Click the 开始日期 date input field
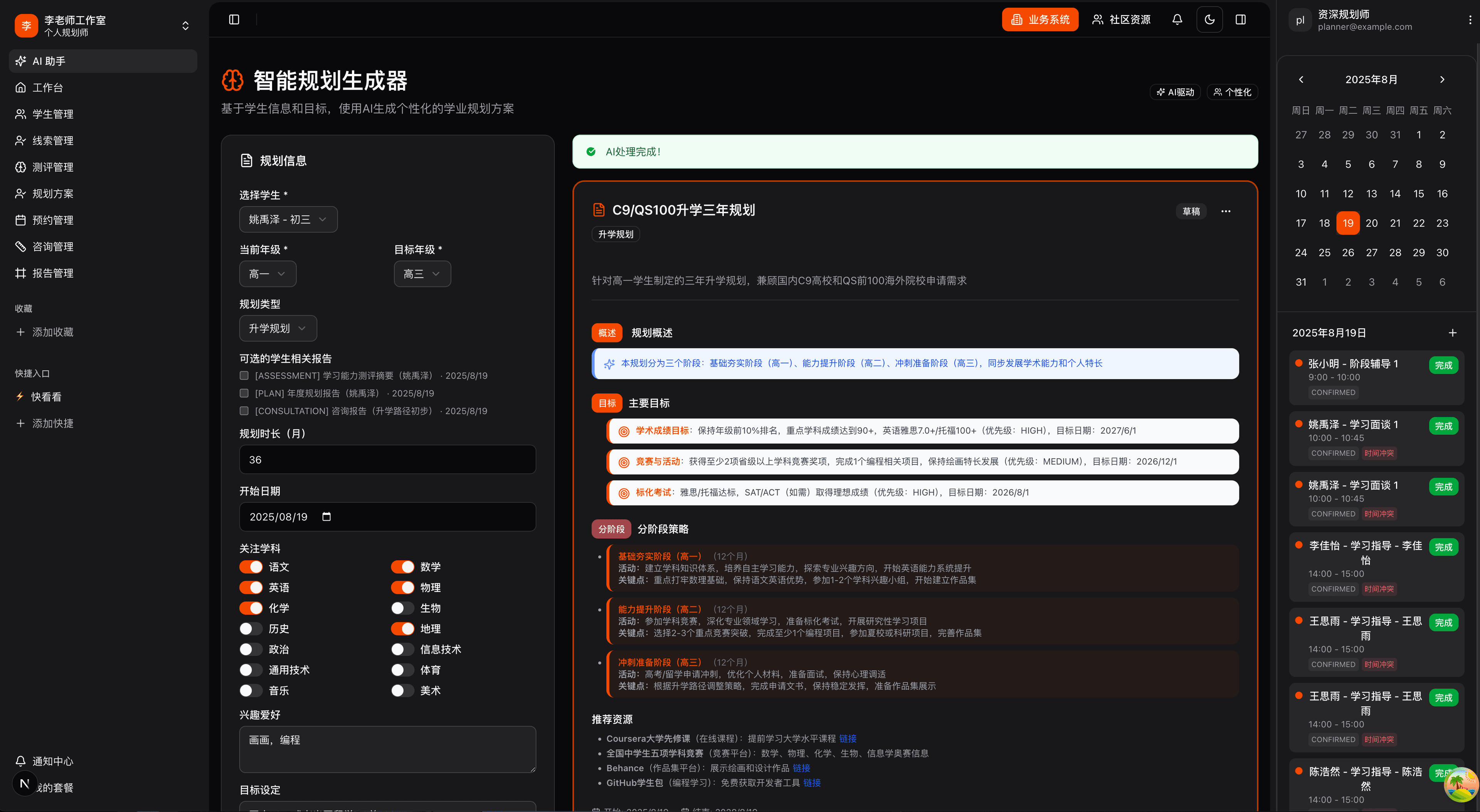 (387, 516)
